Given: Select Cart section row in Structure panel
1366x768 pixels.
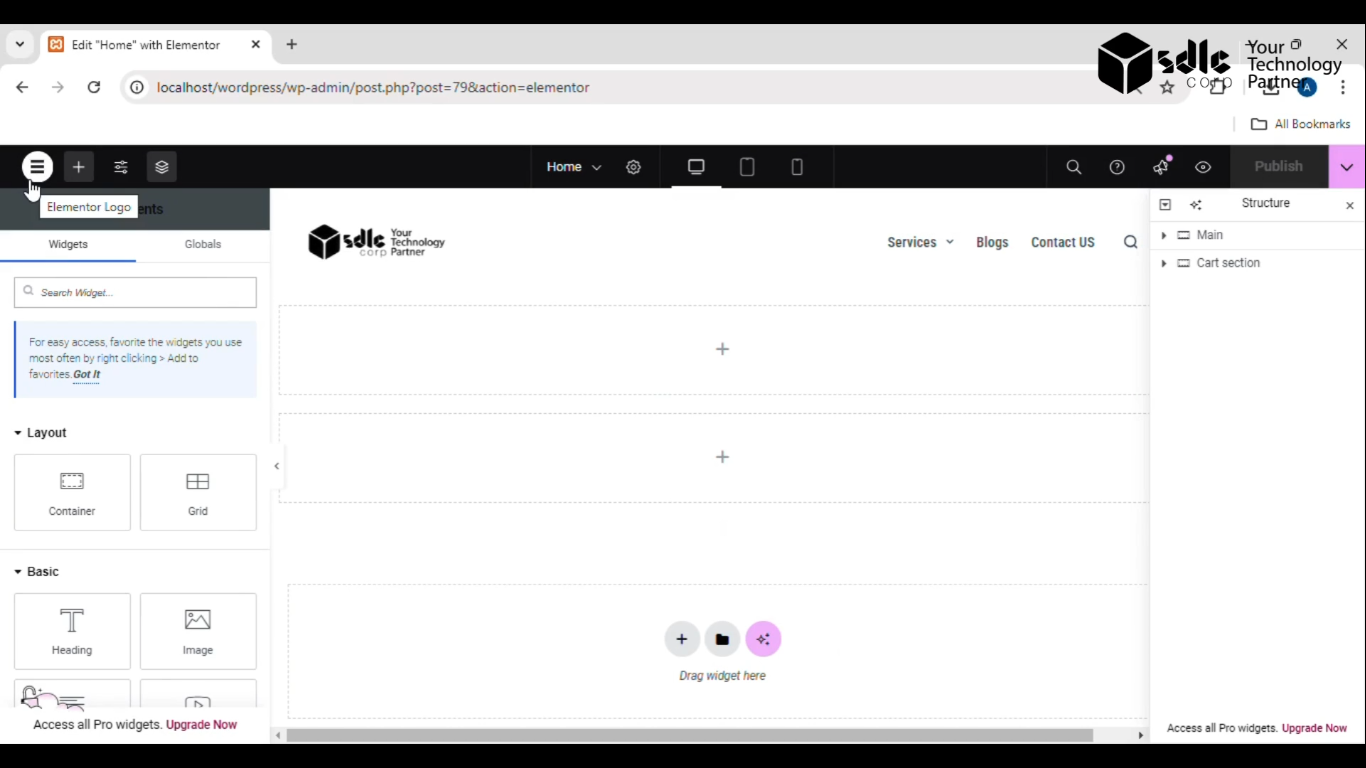Looking at the screenshot, I should (1257, 263).
